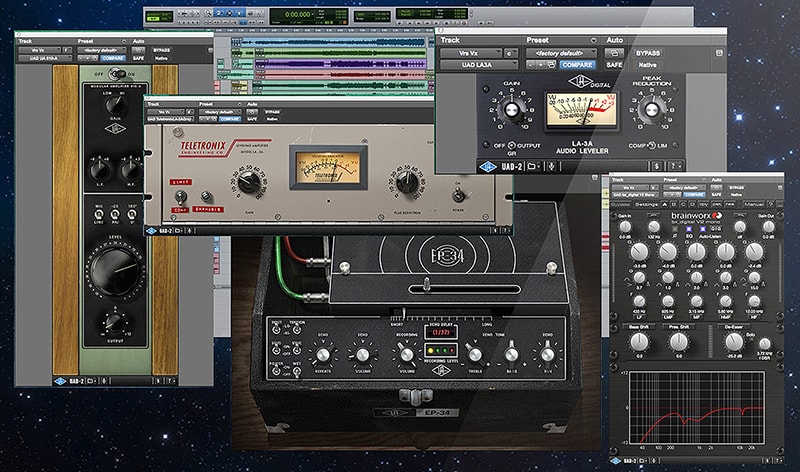Click BYPASS in the Teletronix plugin window

click(272, 112)
